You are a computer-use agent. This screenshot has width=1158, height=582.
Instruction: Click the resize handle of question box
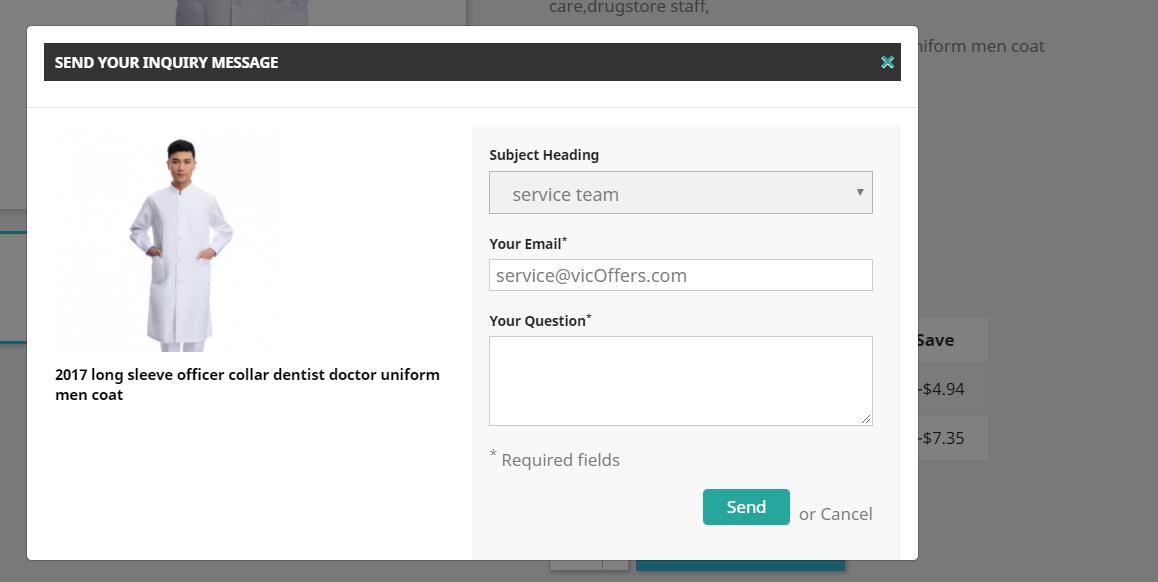point(866,419)
